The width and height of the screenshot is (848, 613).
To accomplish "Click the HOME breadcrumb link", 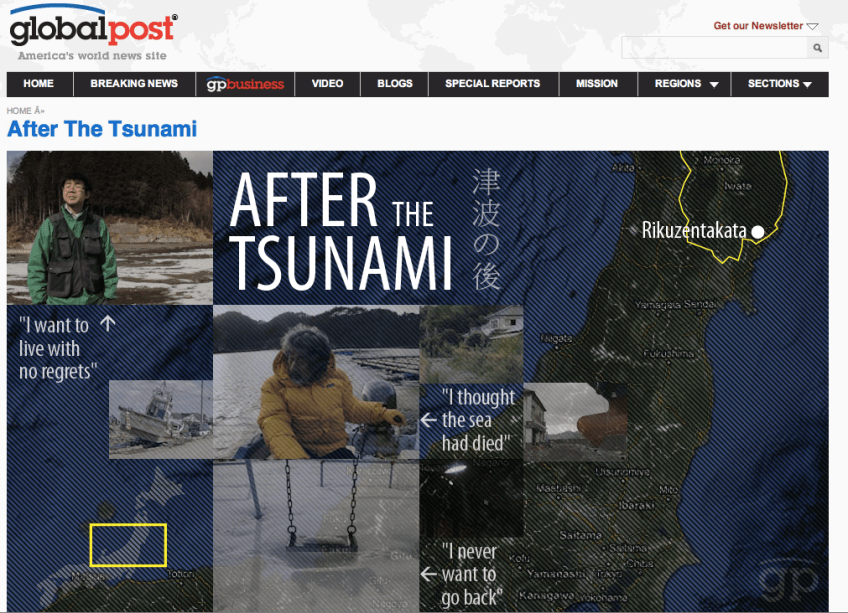I will [19, 111].
